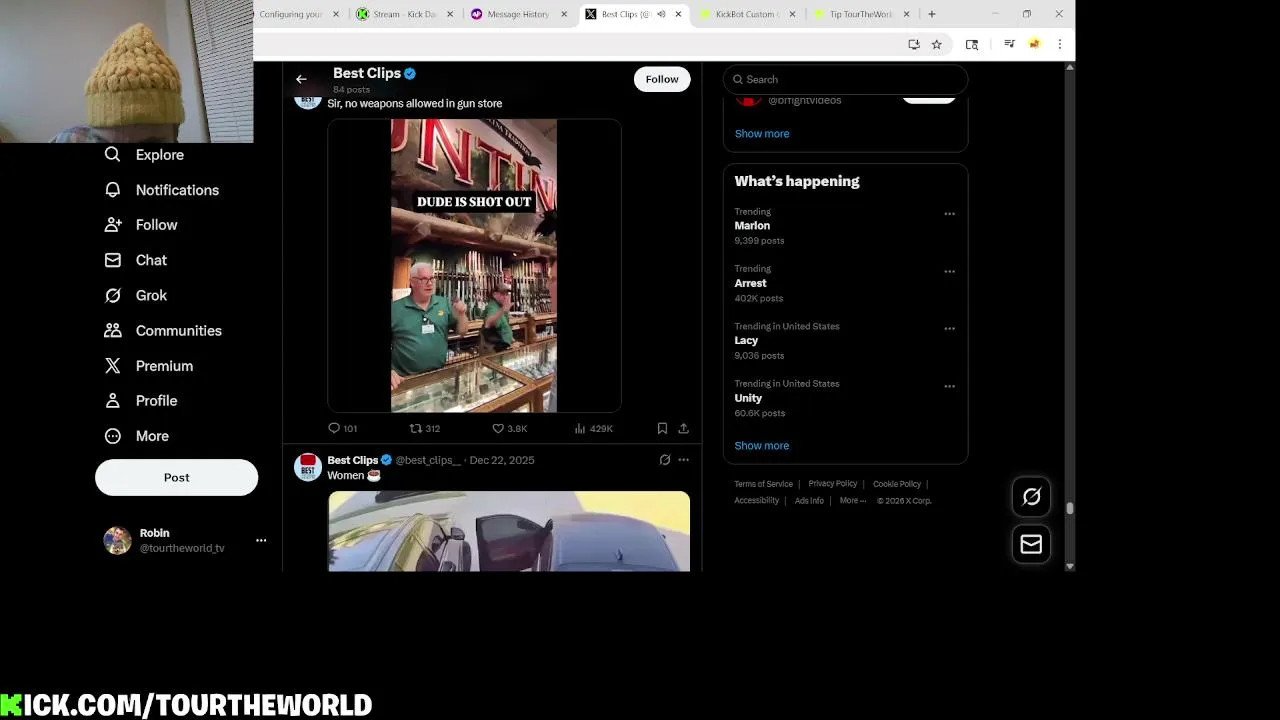
Task: Click the scrollbar down arrow
Action: 1070,566
